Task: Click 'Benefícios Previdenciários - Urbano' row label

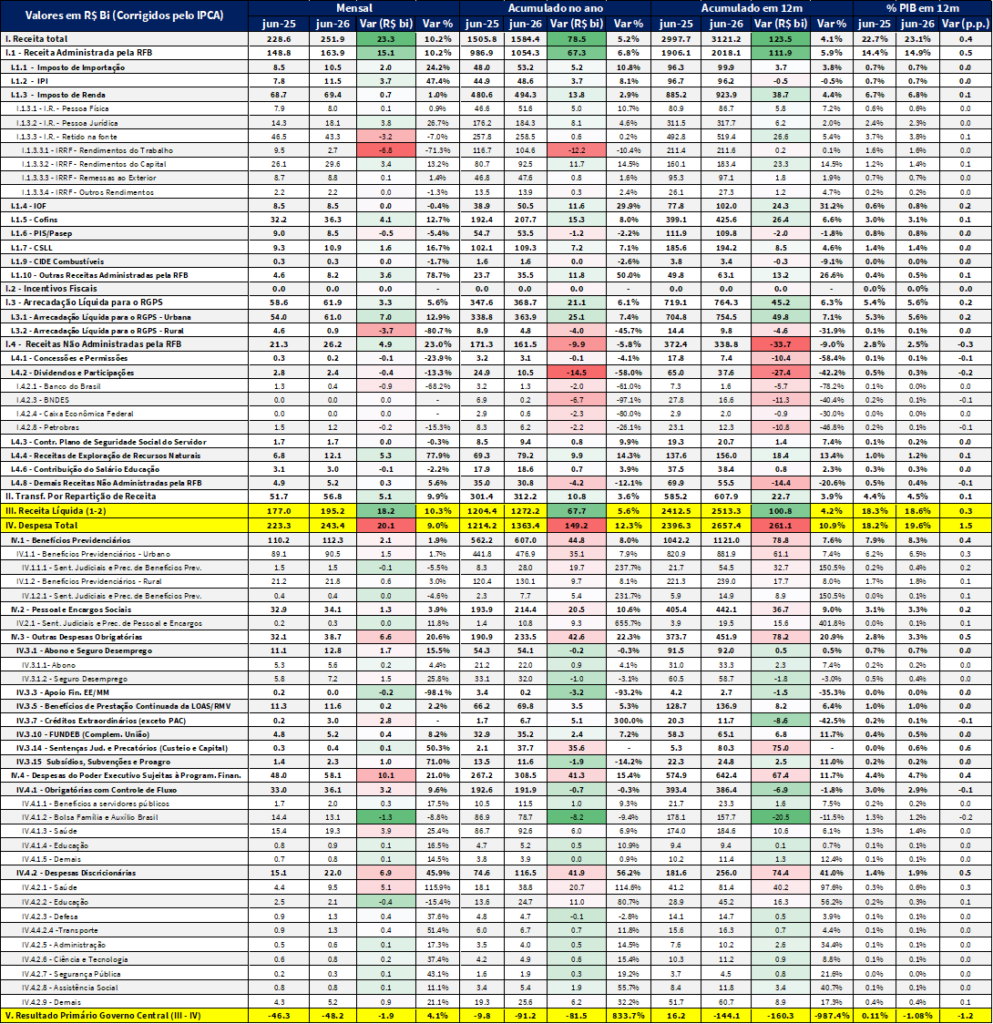Action: tap(93, 554)
